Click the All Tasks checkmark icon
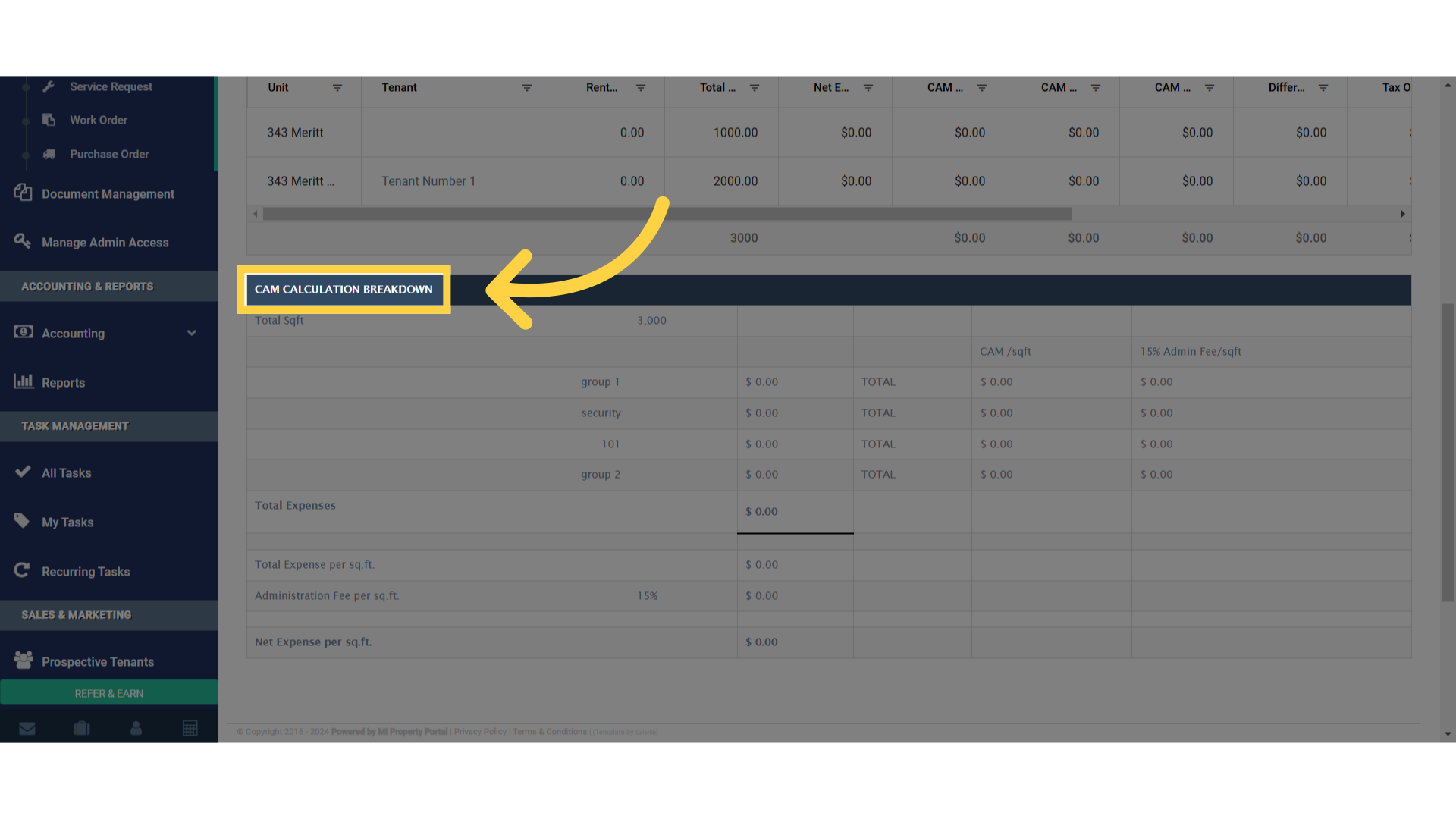Image resolution: width=1456 pixels, height=819 pixels. click(x=23, y=472)
